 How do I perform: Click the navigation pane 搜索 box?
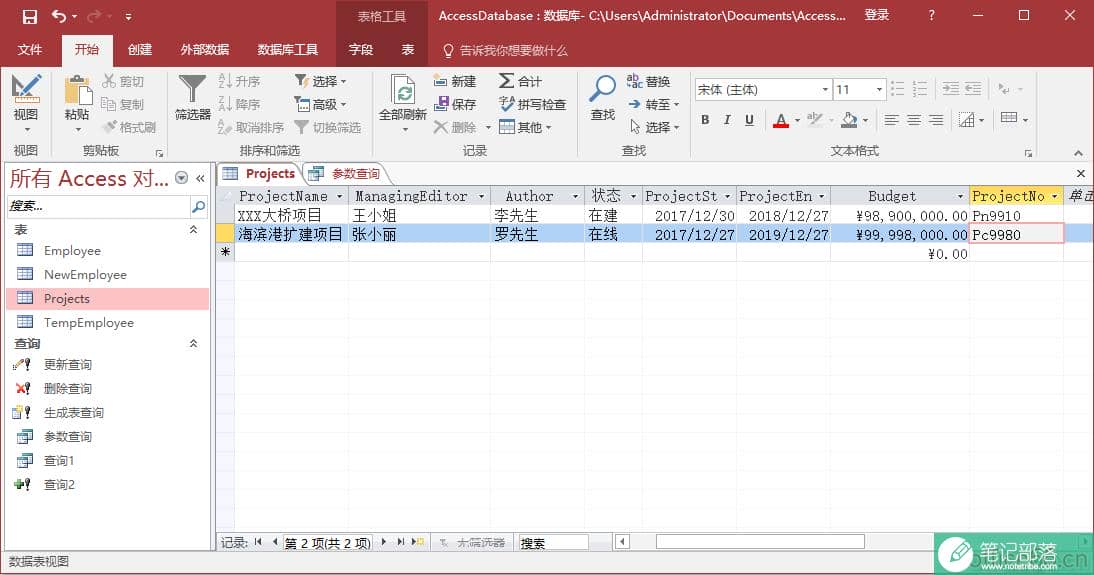pyautogui.click(x=98, y=206)
